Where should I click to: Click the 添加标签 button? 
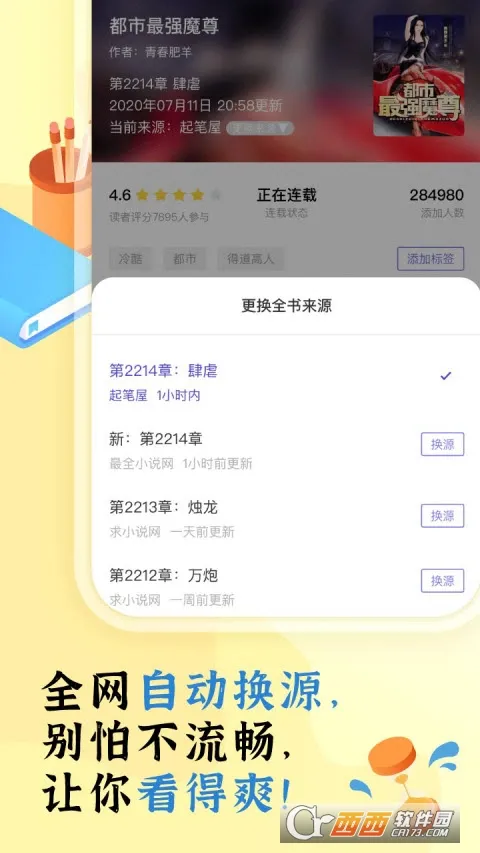(x=430, y=259)
